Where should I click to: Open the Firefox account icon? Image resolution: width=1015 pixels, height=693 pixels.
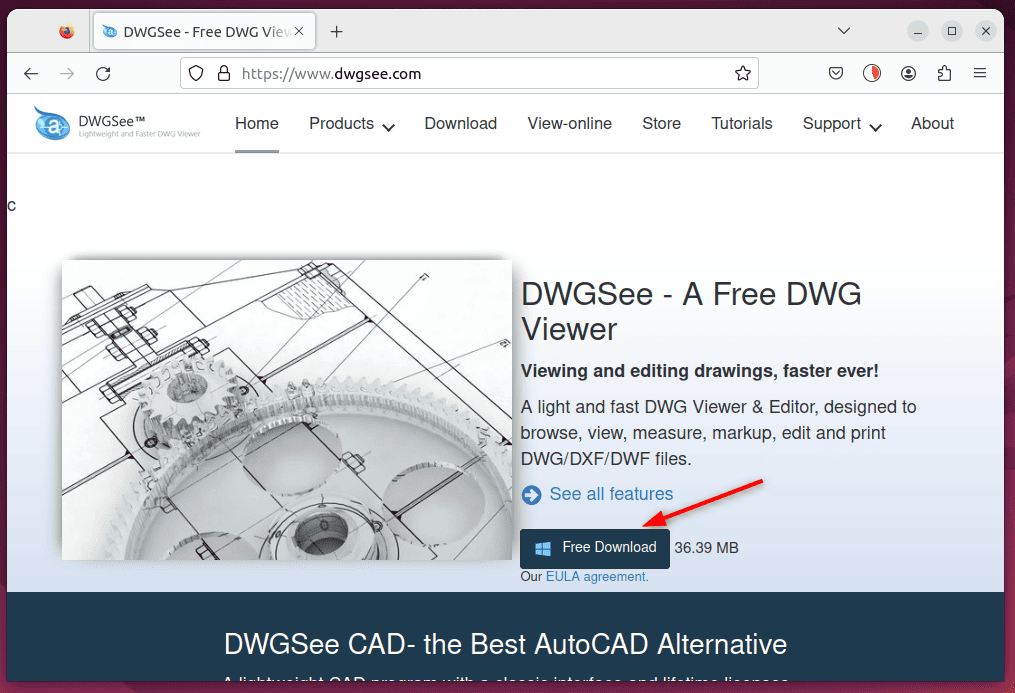[908, 74]
